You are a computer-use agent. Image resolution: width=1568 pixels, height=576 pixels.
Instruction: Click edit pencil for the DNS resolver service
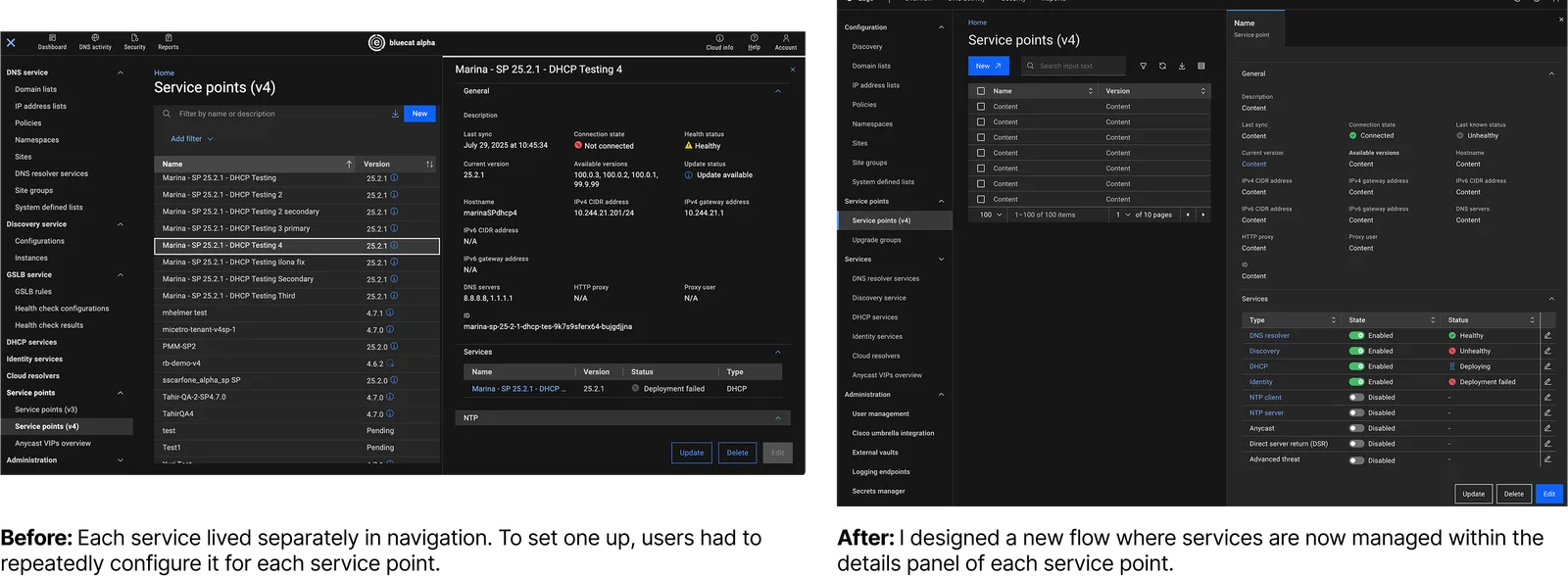pos(1547,335)
